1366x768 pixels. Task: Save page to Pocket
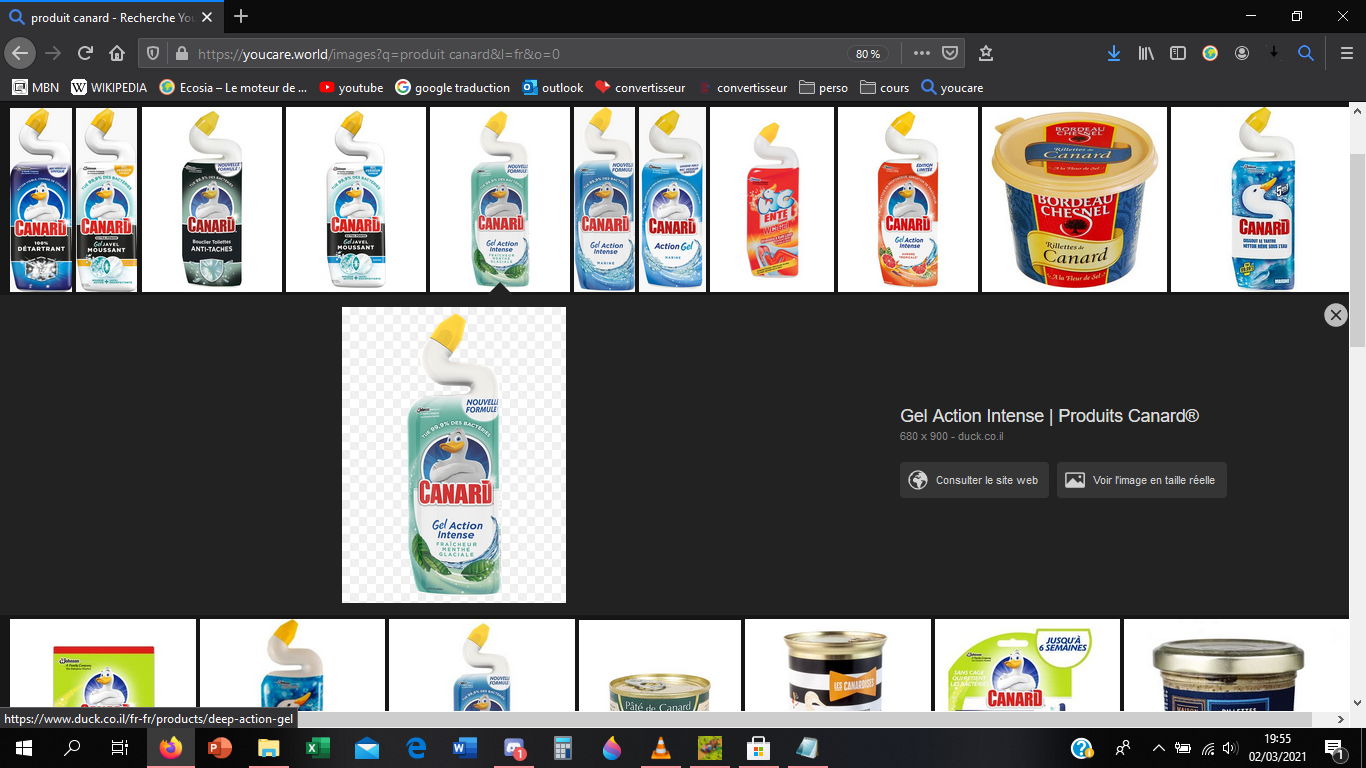point(950,54)
